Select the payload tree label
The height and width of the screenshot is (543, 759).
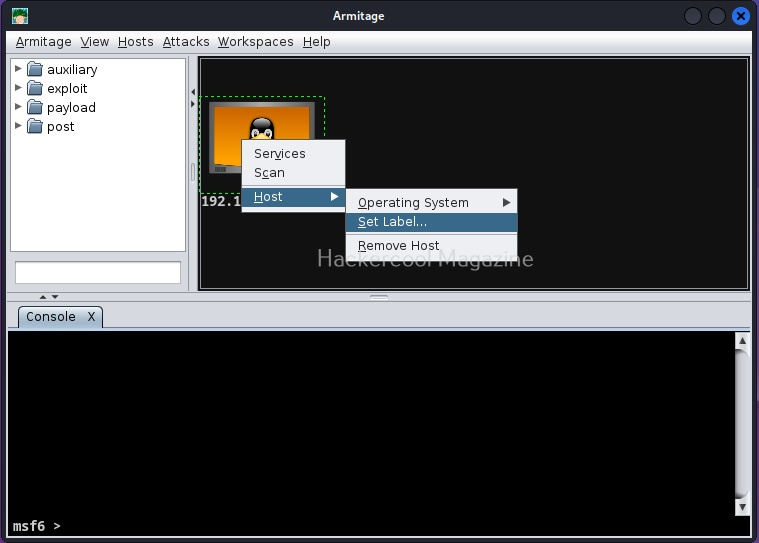[x=71, y=107]
